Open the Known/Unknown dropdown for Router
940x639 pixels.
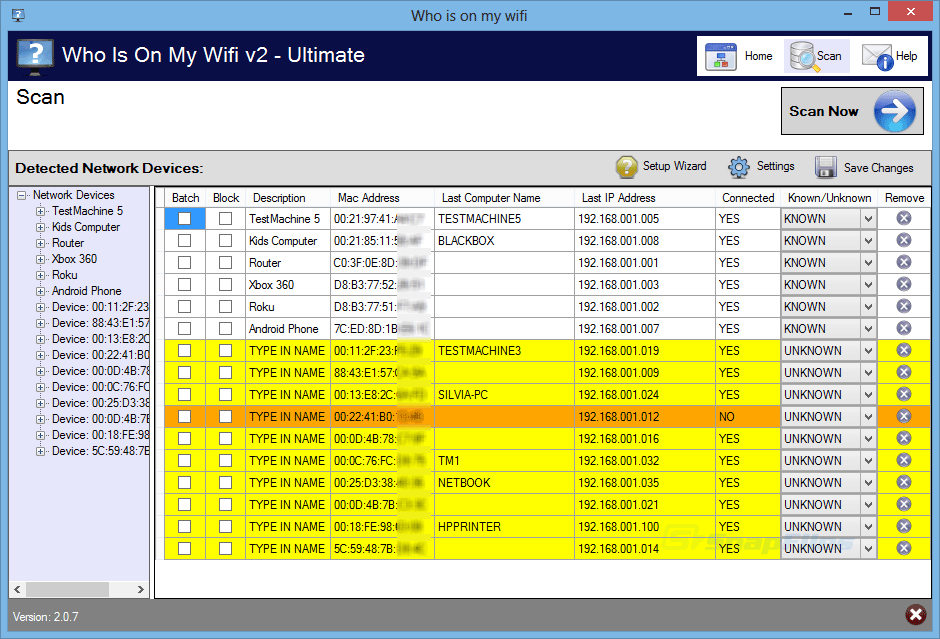pyautogui.click(x=867, y=262)
